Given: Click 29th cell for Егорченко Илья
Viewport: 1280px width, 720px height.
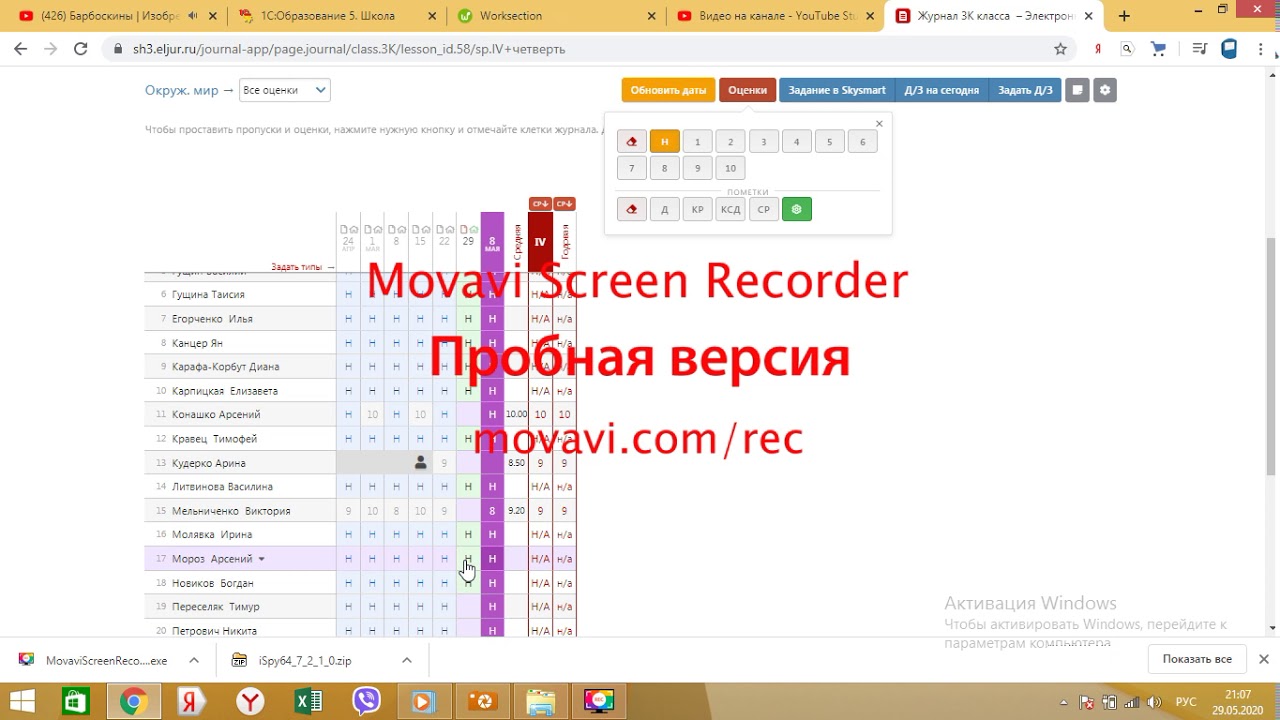Looking at the screenshot, I should tap(468, 319).
